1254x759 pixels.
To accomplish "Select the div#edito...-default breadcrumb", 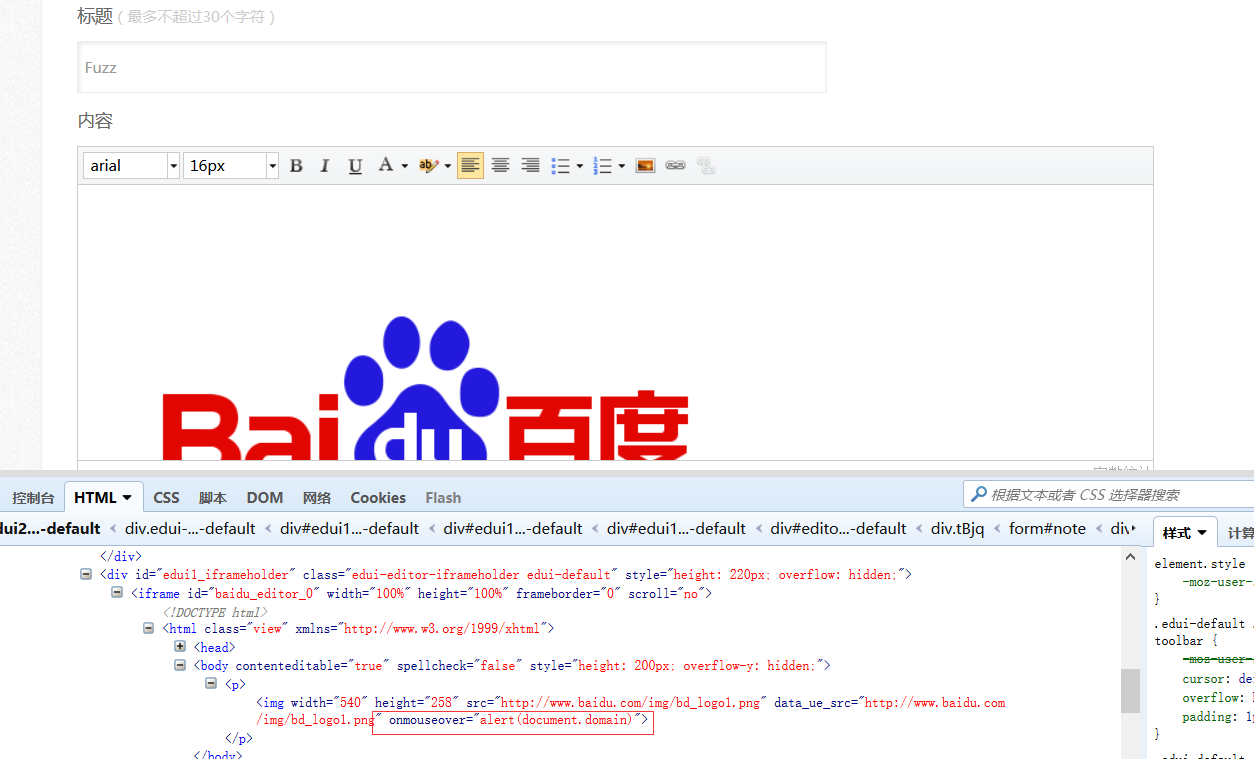I will tap(838, 528).
